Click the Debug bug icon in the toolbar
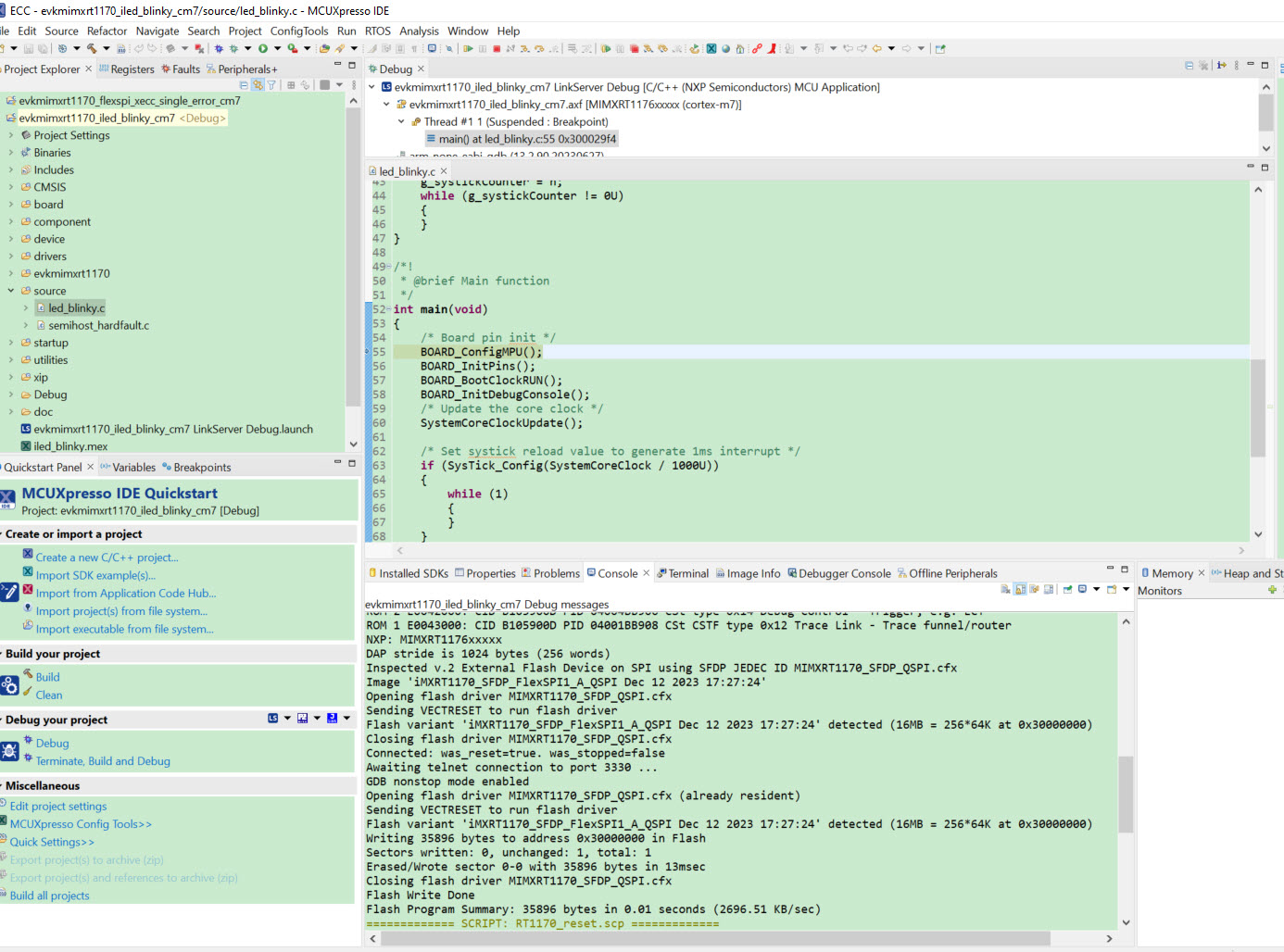The height and width of the screenshot is (952, 1284). (x=219, y=48)
